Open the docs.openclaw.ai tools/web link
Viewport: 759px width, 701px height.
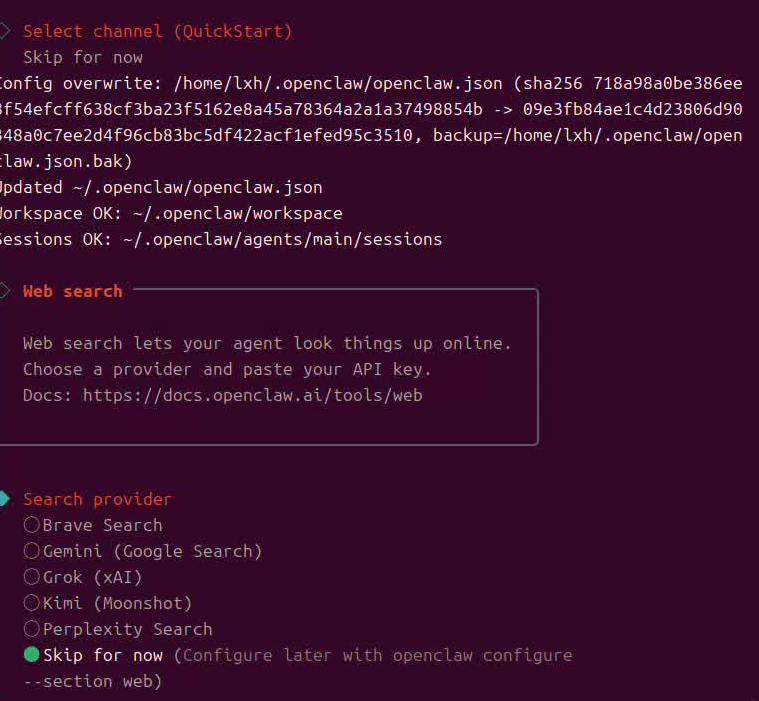click(252, 395)
